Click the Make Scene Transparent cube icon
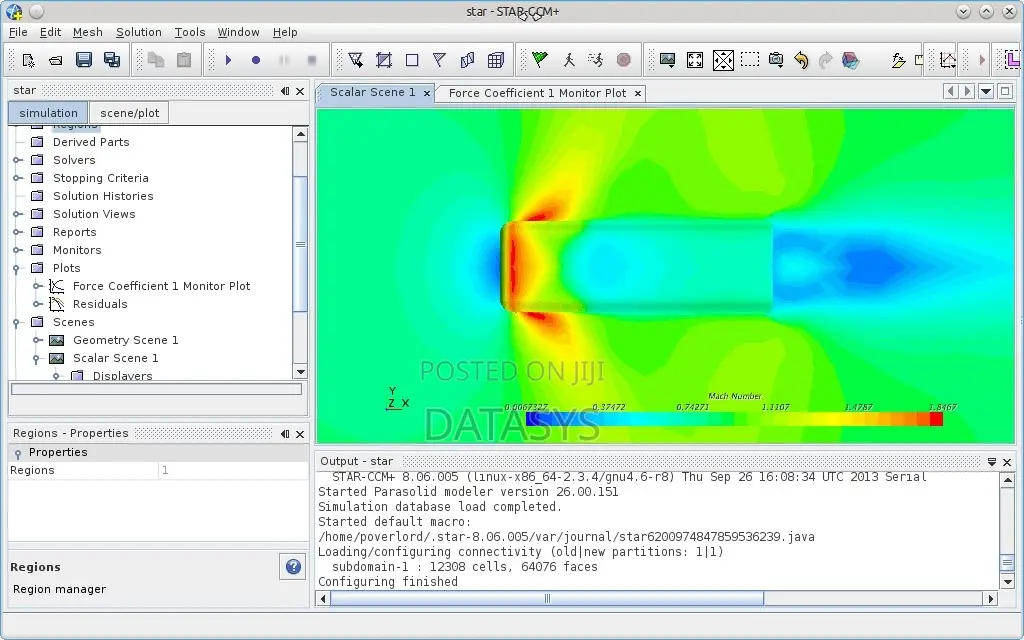Screen dimensions: 1024x640 pyautogui.click(x=850, y=60)
